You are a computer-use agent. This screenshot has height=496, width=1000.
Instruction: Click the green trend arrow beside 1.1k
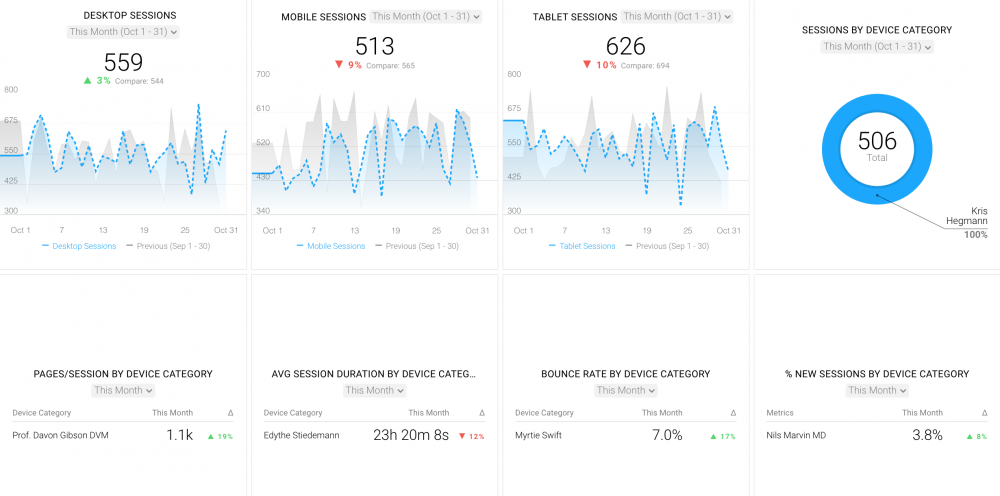tap(211, 436)
